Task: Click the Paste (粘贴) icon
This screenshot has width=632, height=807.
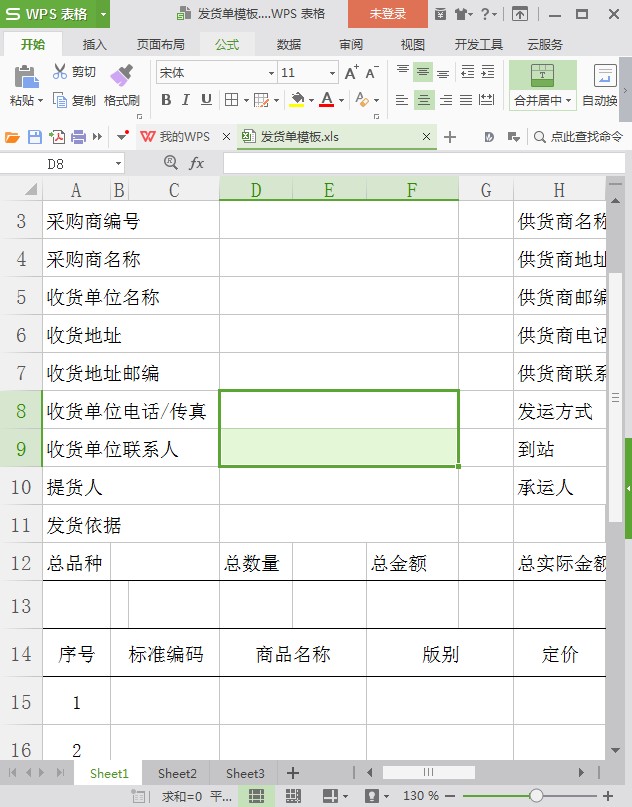Action: tap(26, 76)
